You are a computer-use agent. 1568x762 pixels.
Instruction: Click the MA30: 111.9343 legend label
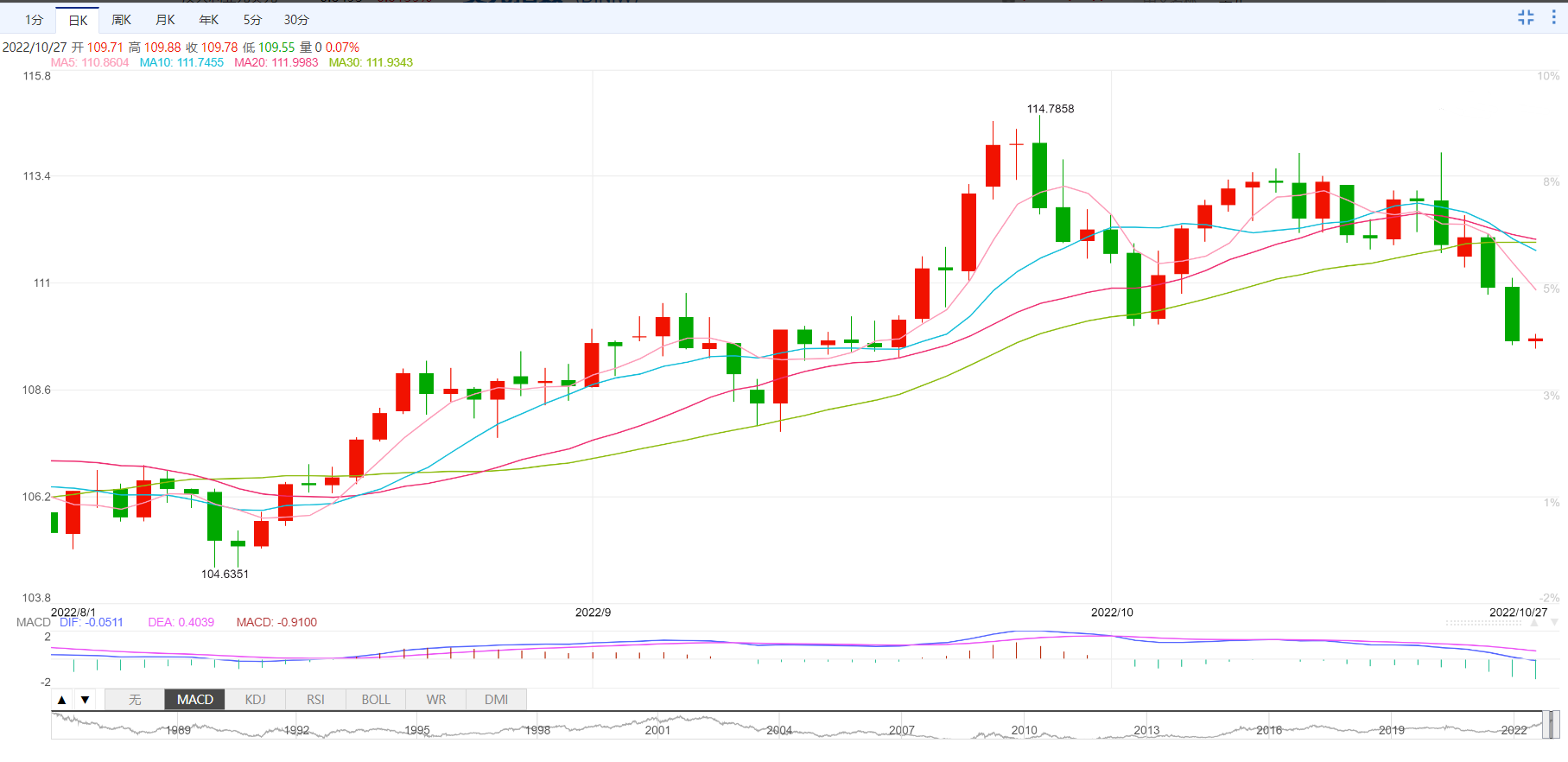[x=371, y=63]
